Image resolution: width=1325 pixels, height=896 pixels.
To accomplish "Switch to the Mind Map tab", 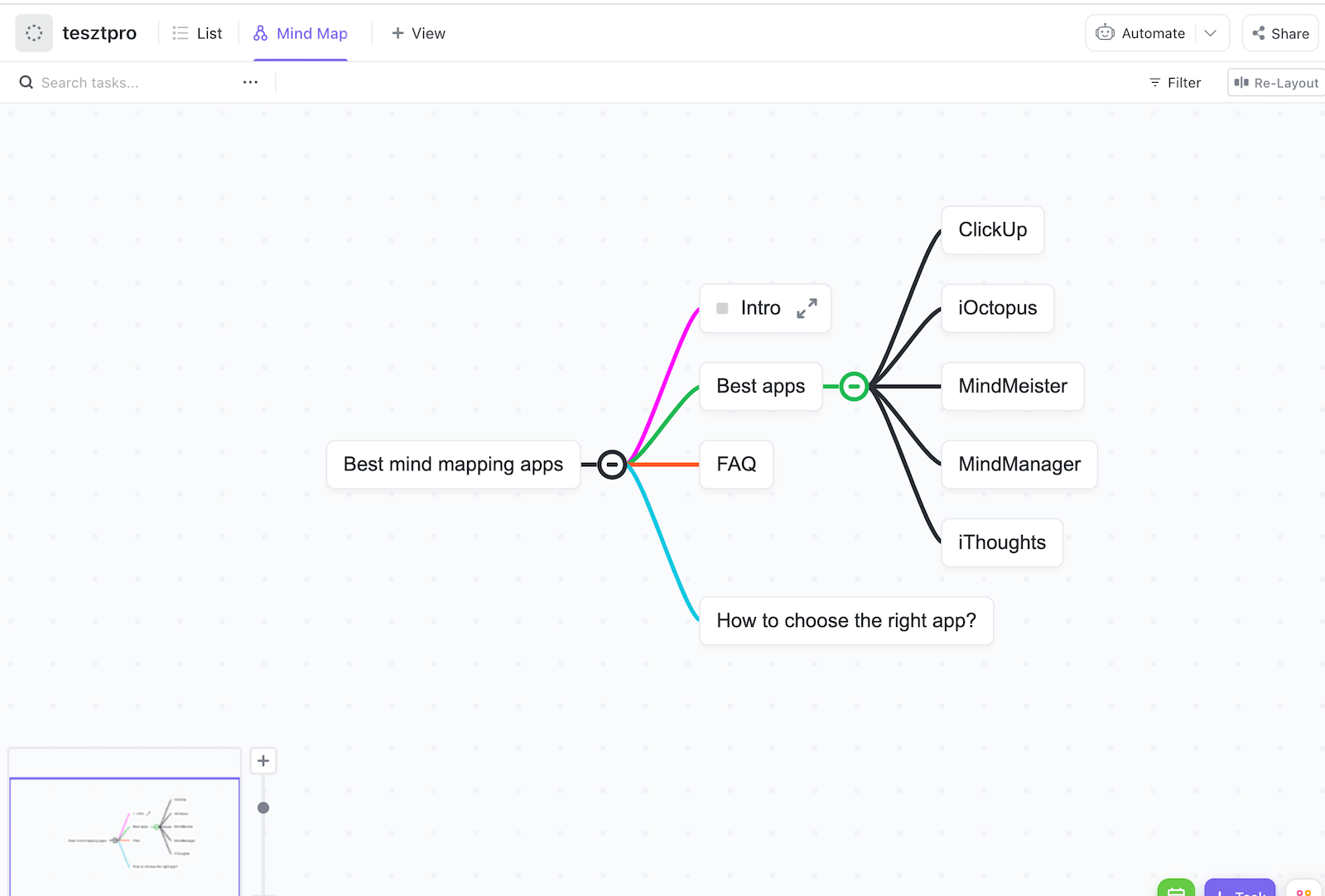I will tap(312, 33).
